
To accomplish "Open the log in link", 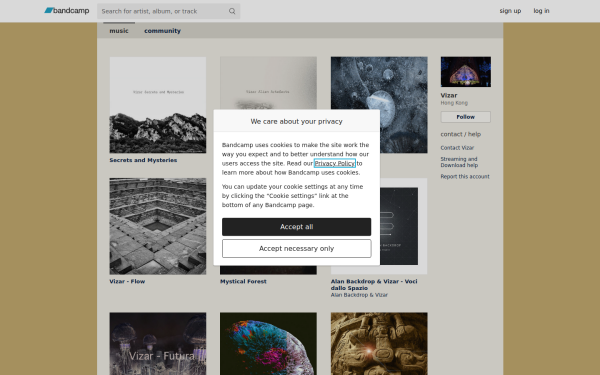I will click(541, 11).
